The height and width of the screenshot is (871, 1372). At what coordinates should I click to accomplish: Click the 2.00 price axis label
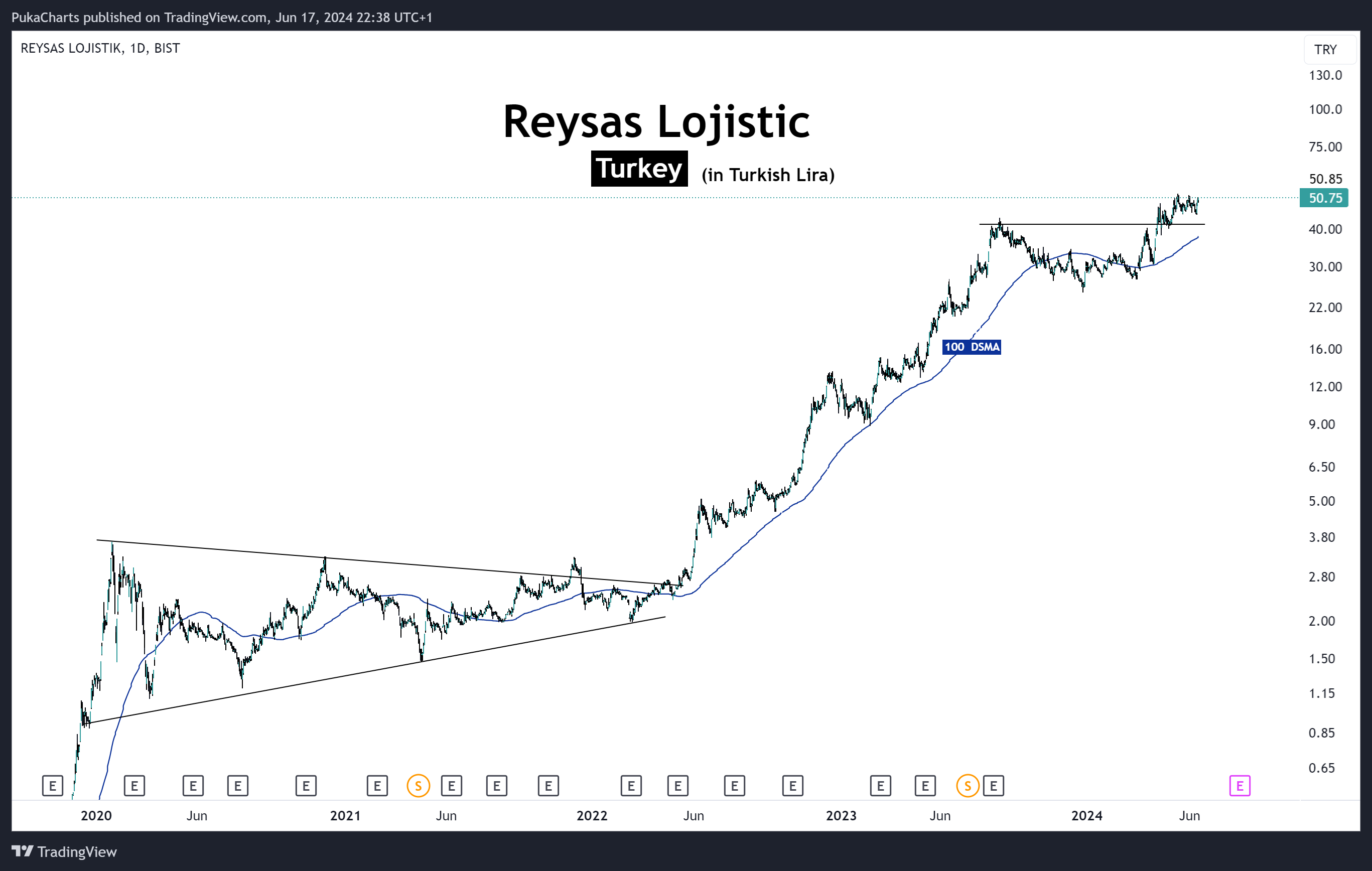tap(1322, 621)
